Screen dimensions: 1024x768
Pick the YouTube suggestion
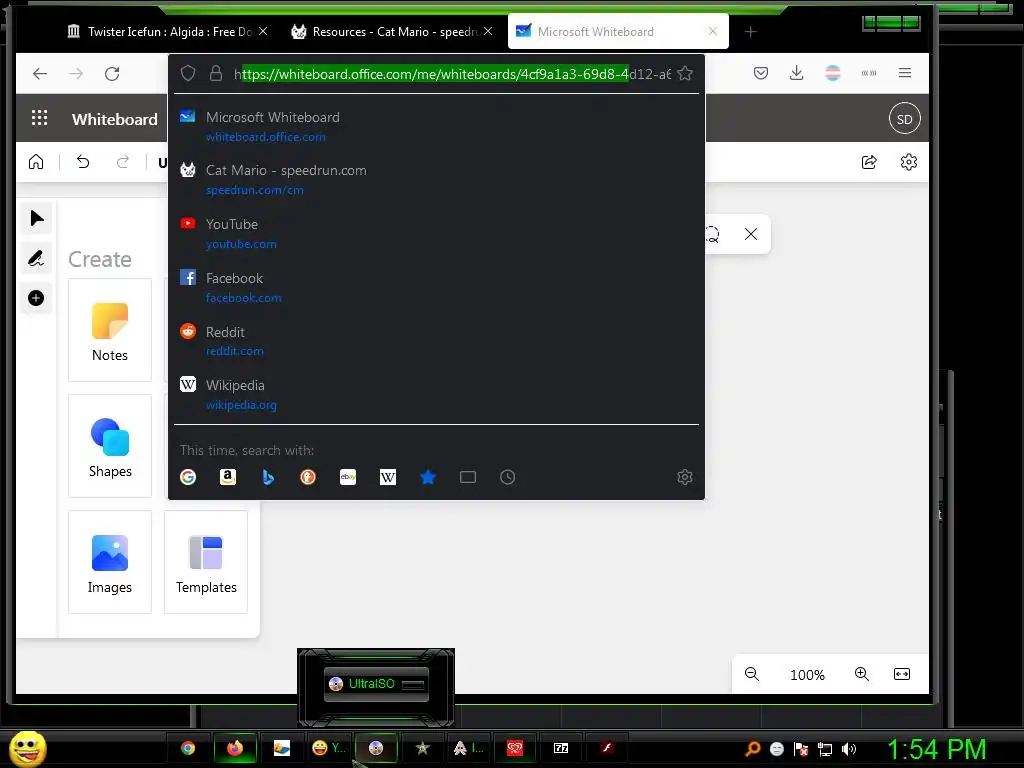click(x=436, y=234)
